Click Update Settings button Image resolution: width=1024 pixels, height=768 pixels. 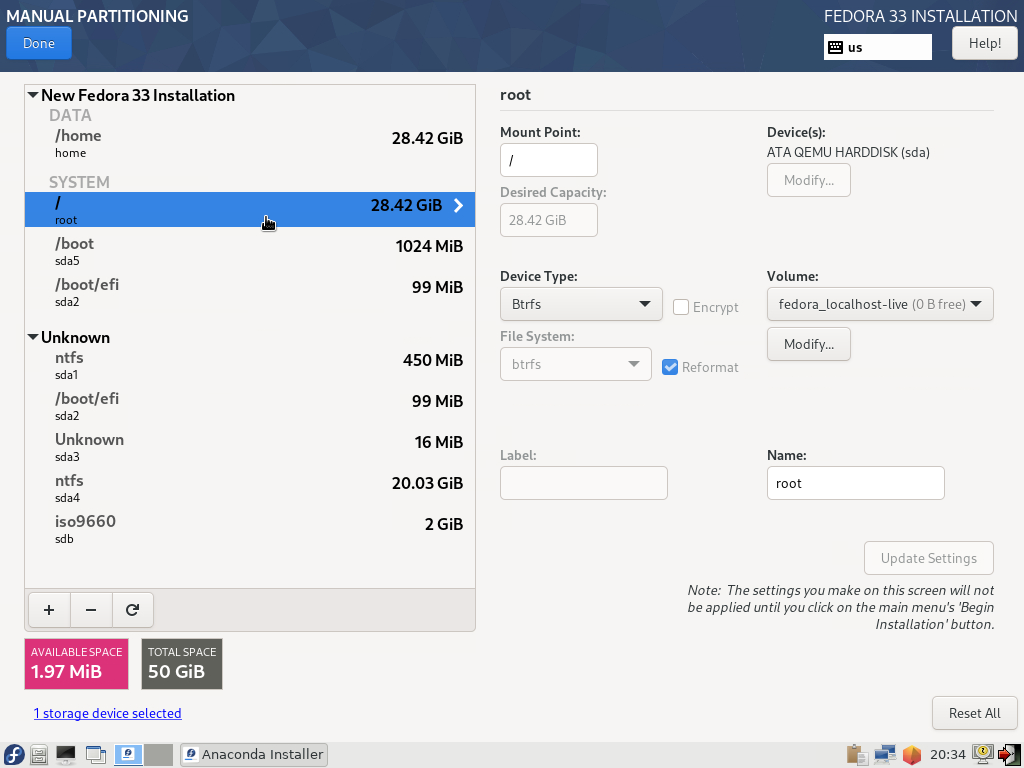929,558
